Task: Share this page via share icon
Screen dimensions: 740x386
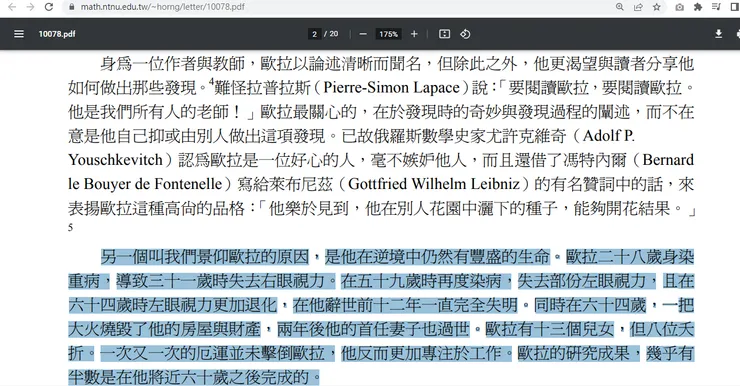Action: pos(638,7)
